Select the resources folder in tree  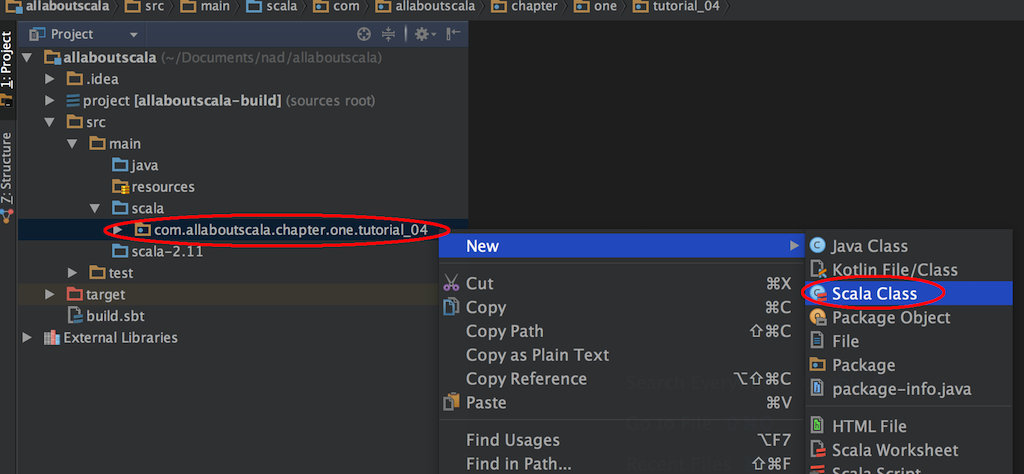coord(153,187)
